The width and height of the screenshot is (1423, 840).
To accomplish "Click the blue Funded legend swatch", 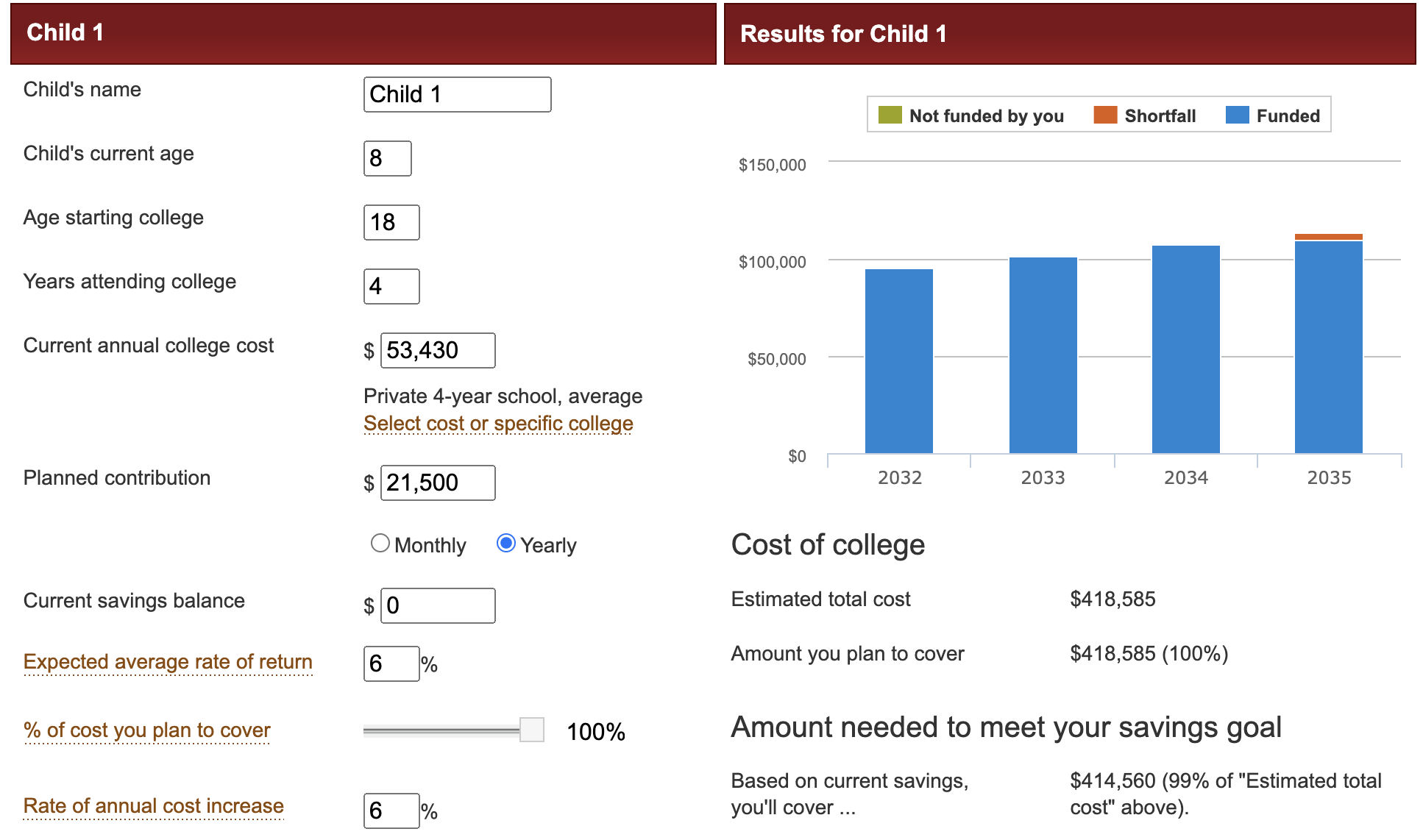I will pos(1237,115).
